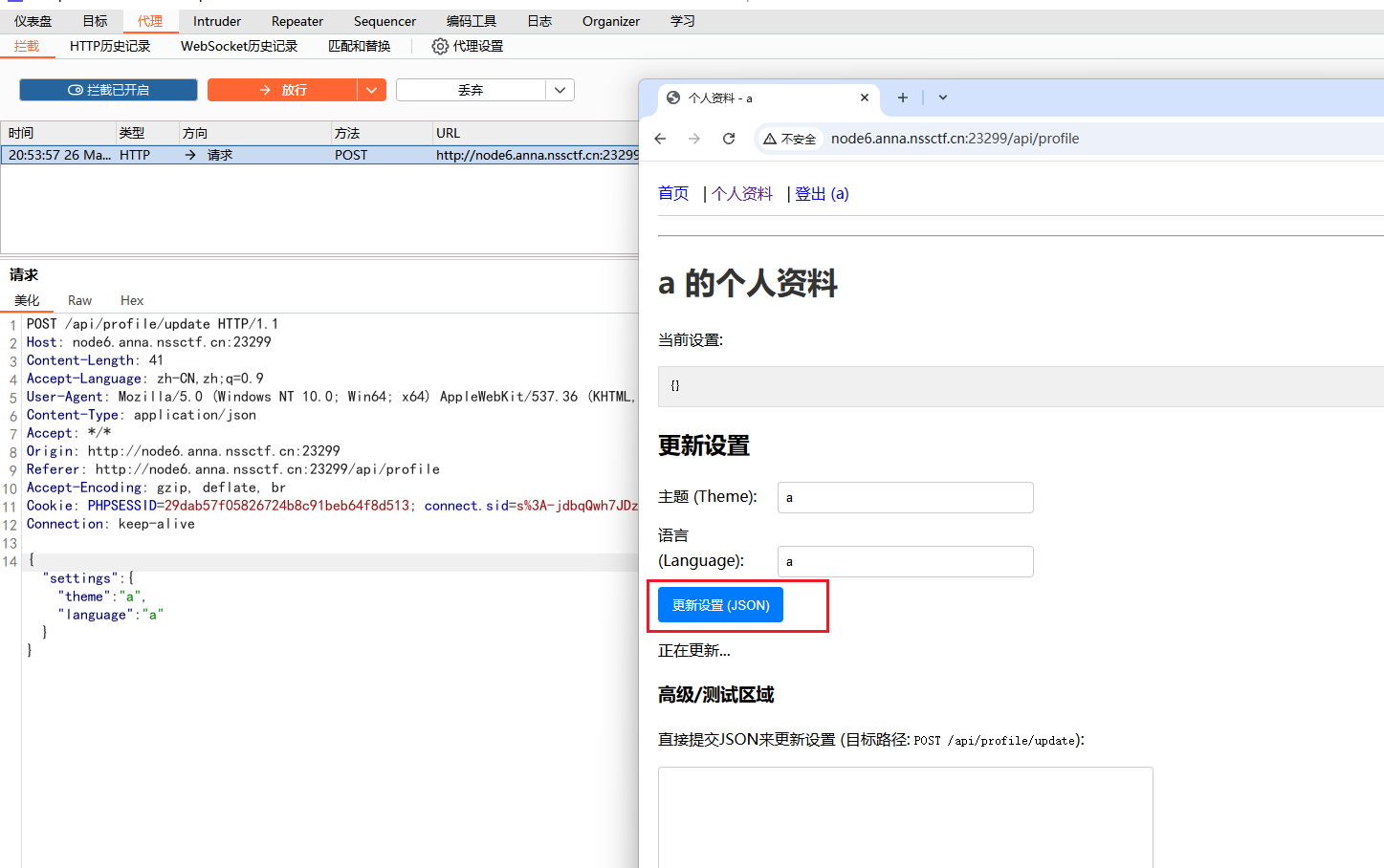The image size is (1384, 868).
Task: Sort by the URL column header
Action: point(536,133)
